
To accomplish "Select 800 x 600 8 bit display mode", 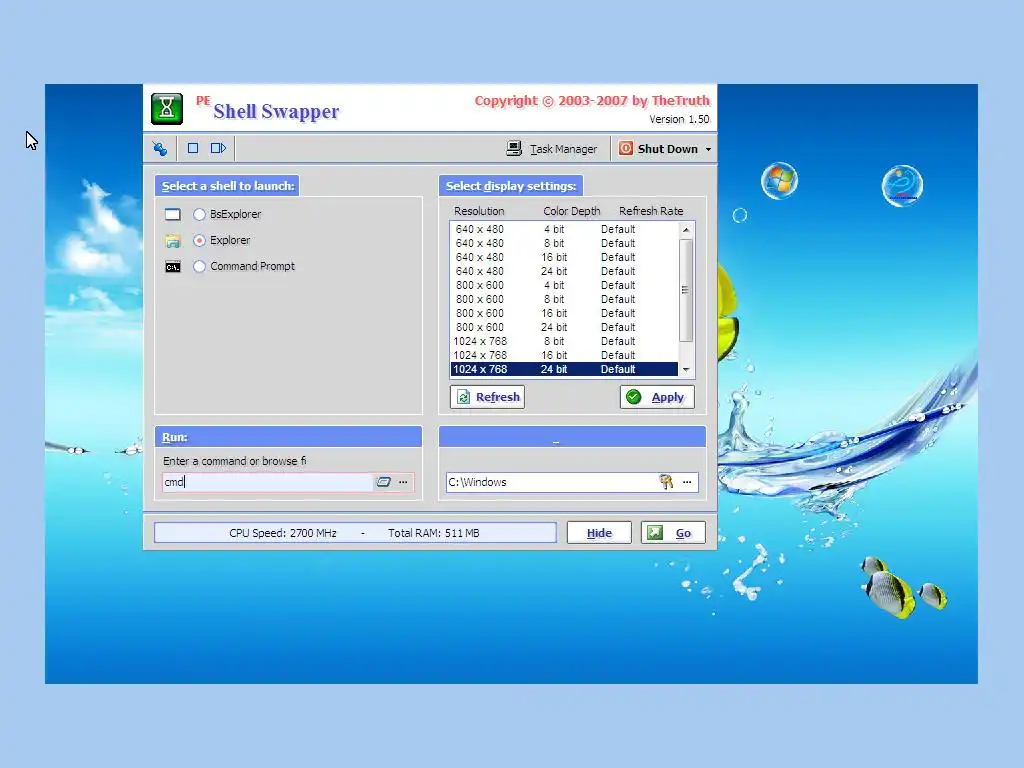I will [564, 299].
